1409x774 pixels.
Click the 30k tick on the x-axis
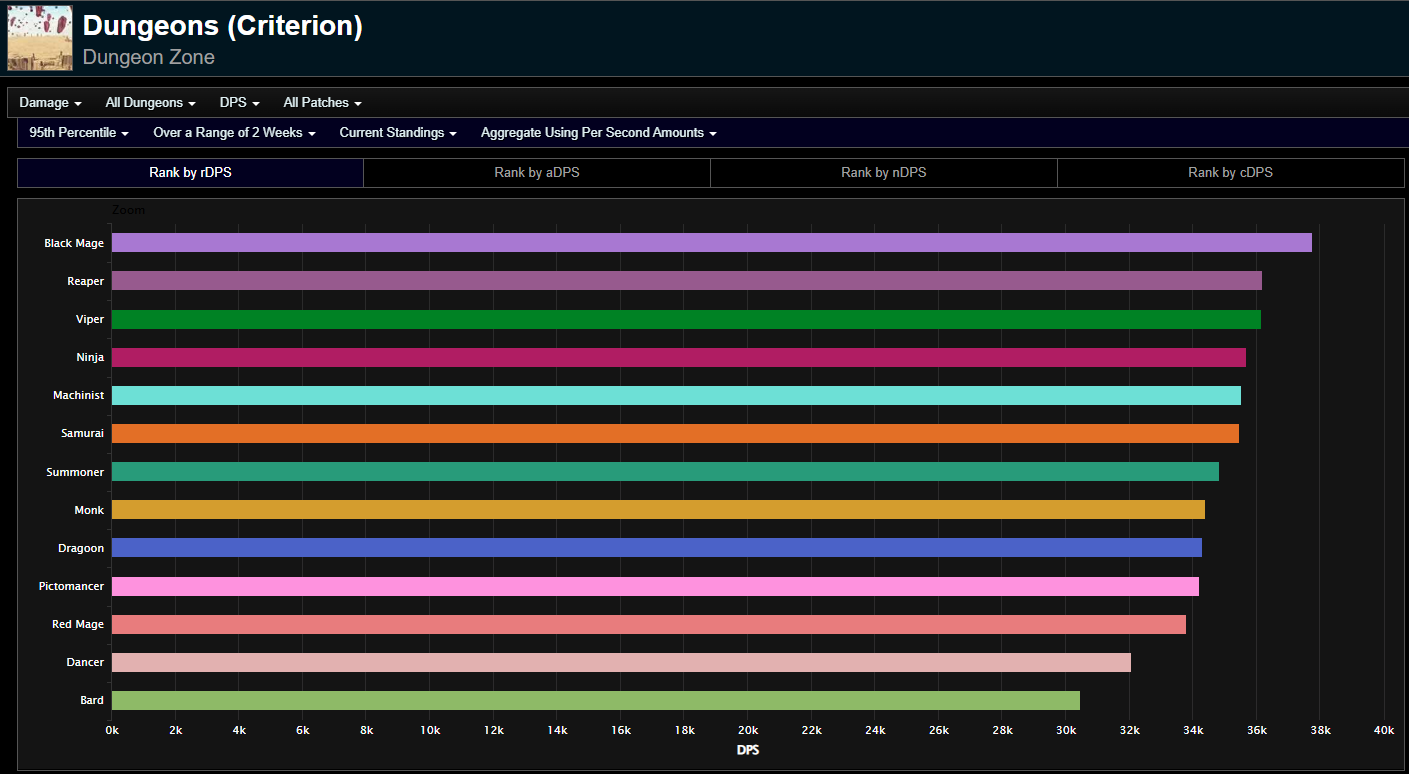point(1066,730)
